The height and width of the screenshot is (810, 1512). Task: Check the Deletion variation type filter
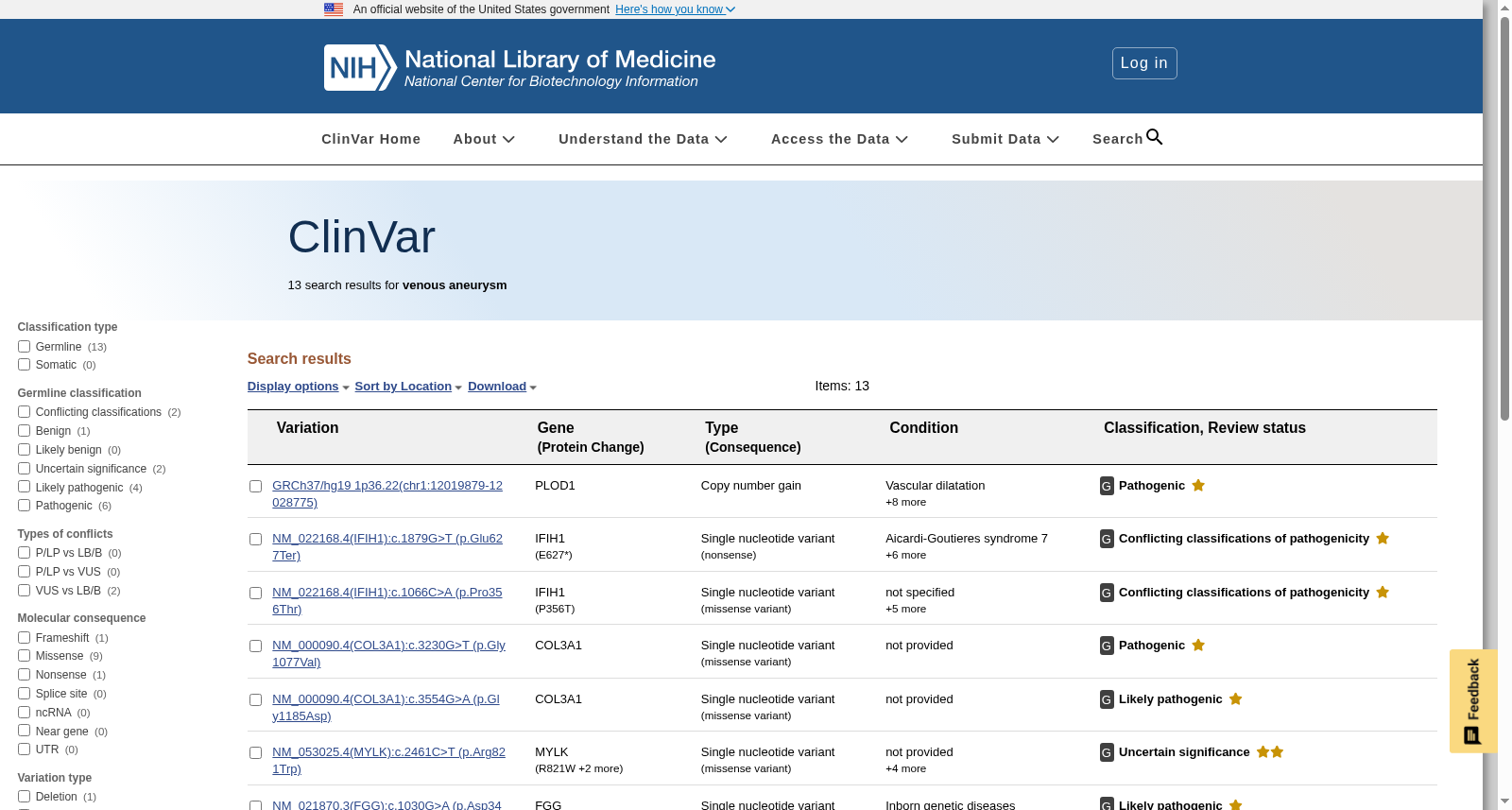click(24, 797)
